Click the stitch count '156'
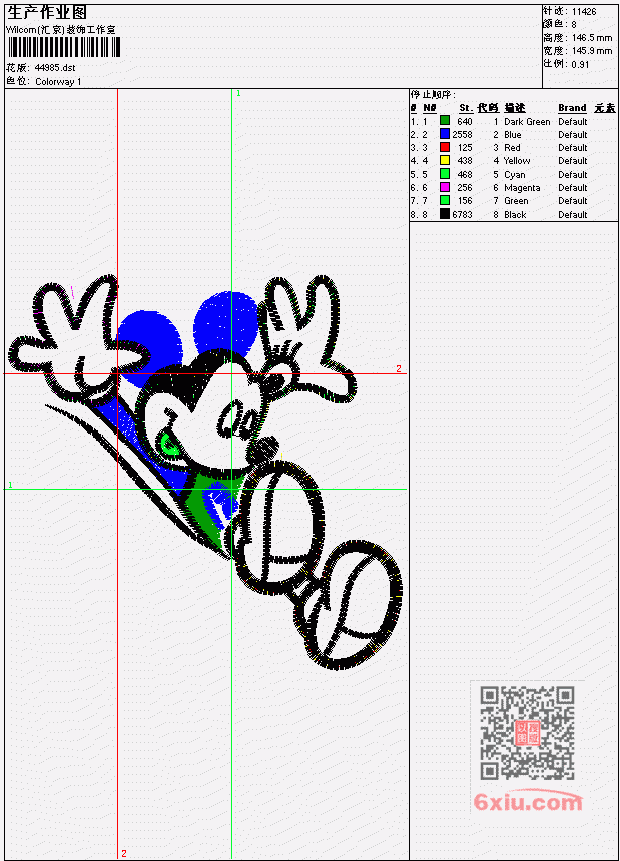Viewport: 620px width, 861px height. point(465,201)
